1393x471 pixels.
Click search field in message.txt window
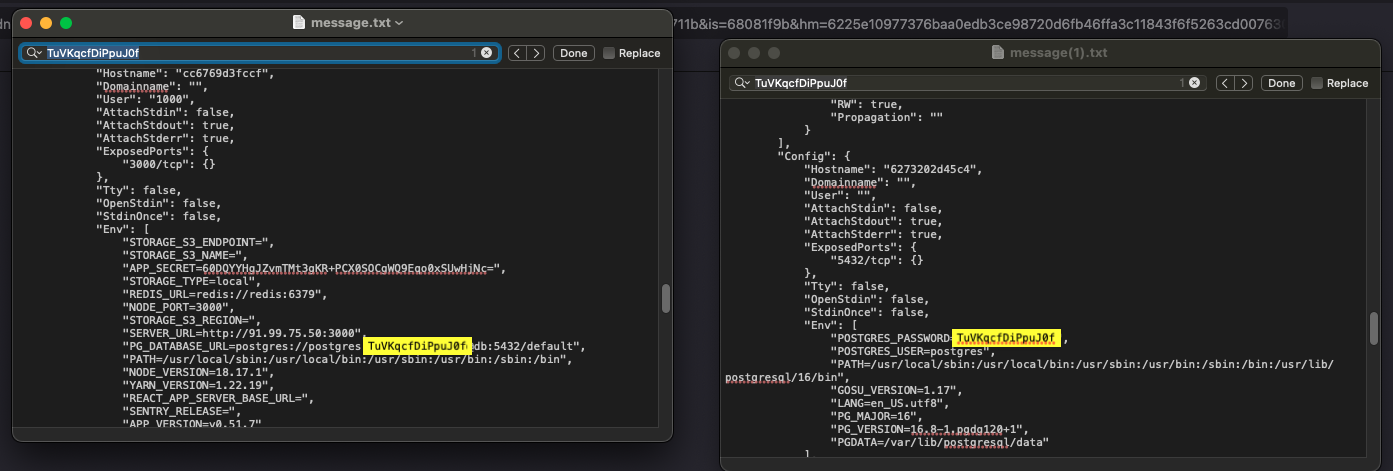[260, 53]
